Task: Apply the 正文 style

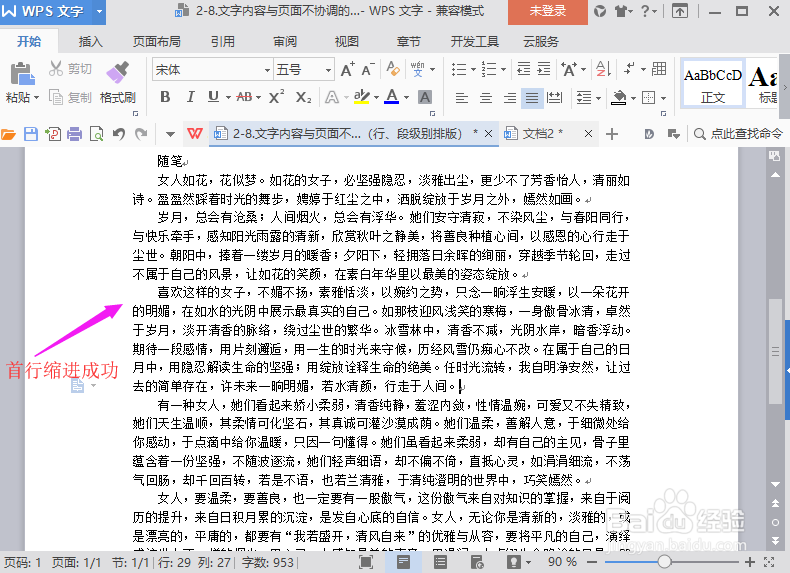Action: tap(712, 83)
